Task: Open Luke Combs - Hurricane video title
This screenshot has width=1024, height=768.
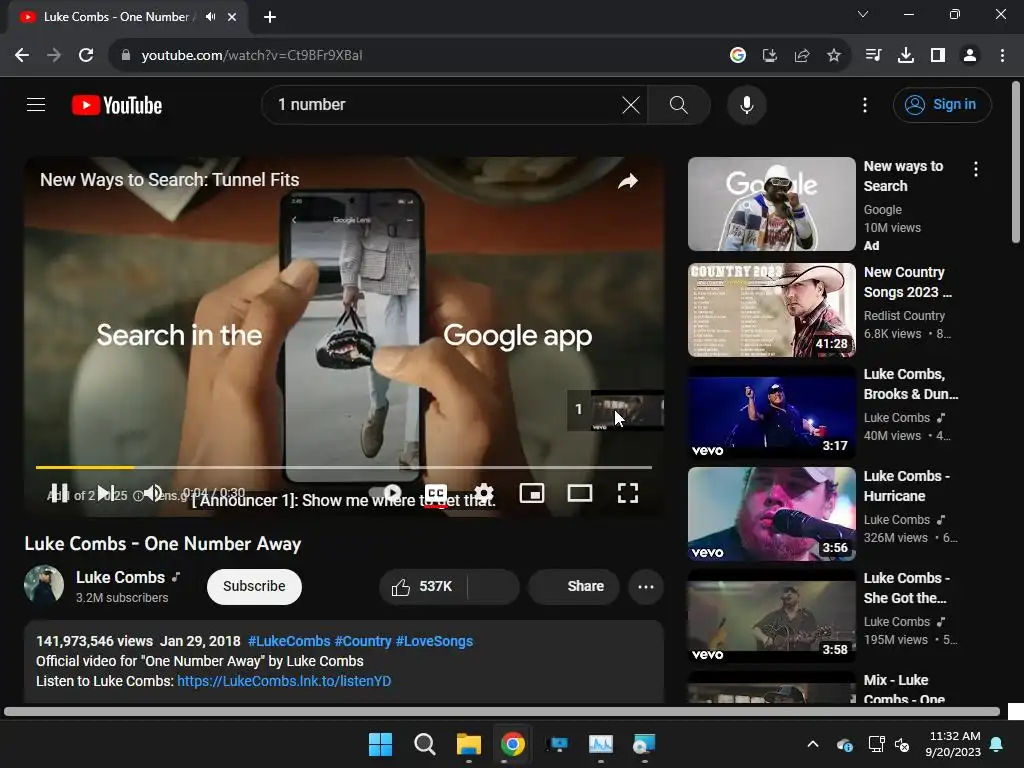Action: [x=906, y=486]
